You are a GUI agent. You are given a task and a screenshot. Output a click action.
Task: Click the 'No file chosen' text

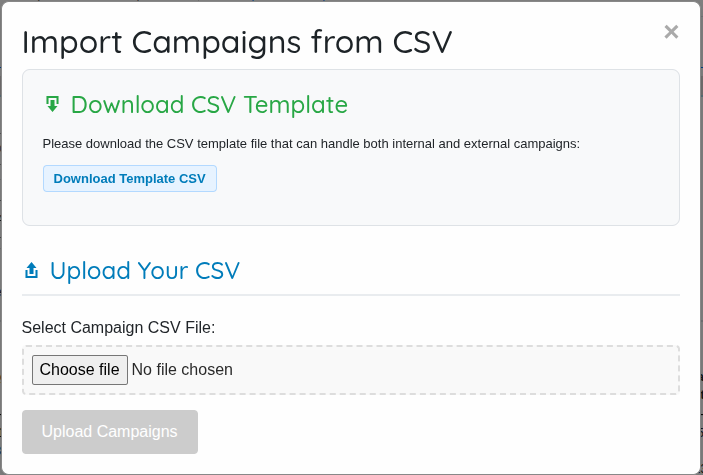click(182, 370)
